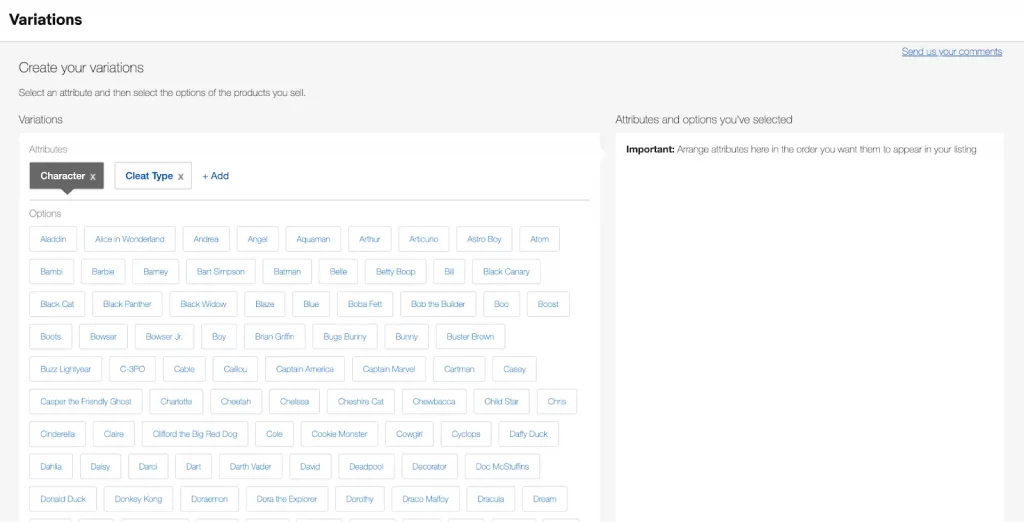Pick the Boba Fett option
This screenshot has height=522, width=1024.
(x=365, y=304)
